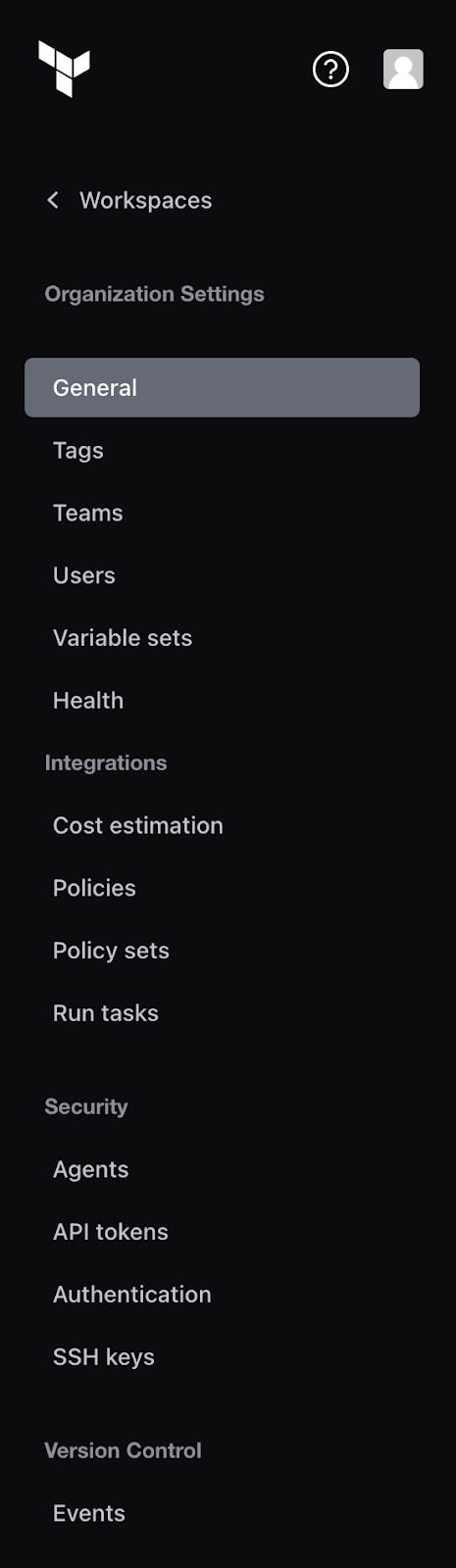Select Run tasks under Integrations

[x=106, y=1013]
